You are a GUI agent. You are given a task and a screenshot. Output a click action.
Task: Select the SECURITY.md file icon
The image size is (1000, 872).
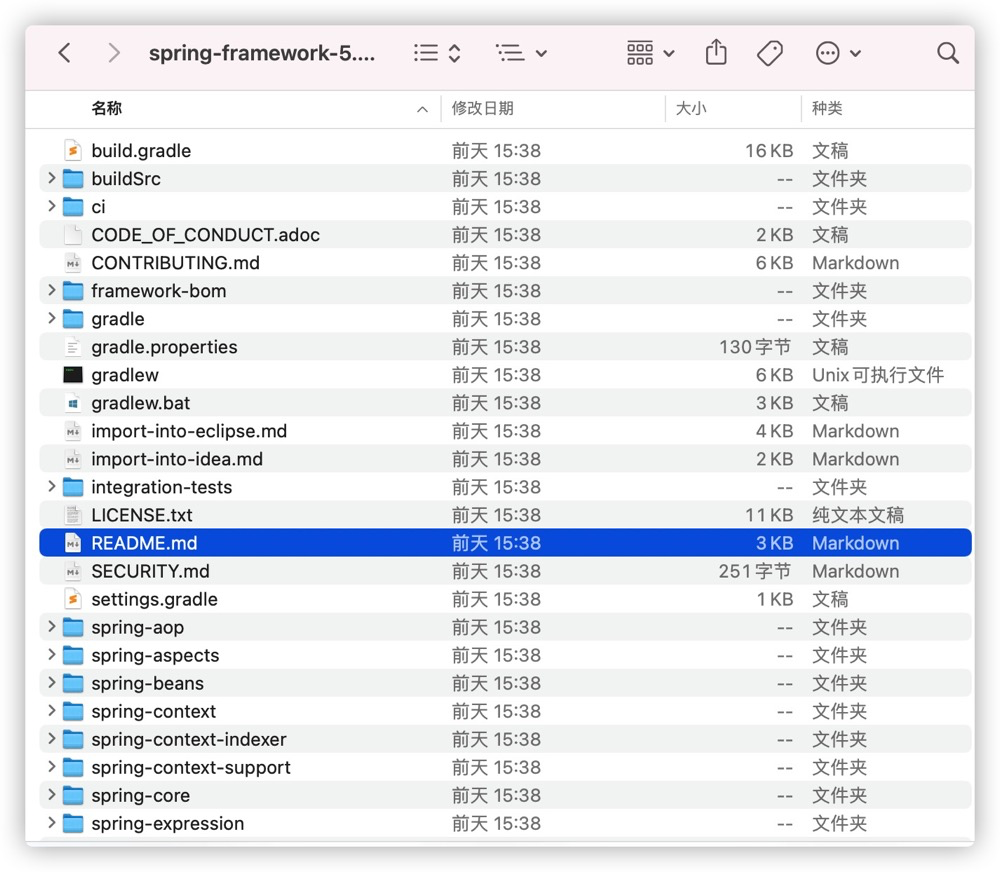73,572
